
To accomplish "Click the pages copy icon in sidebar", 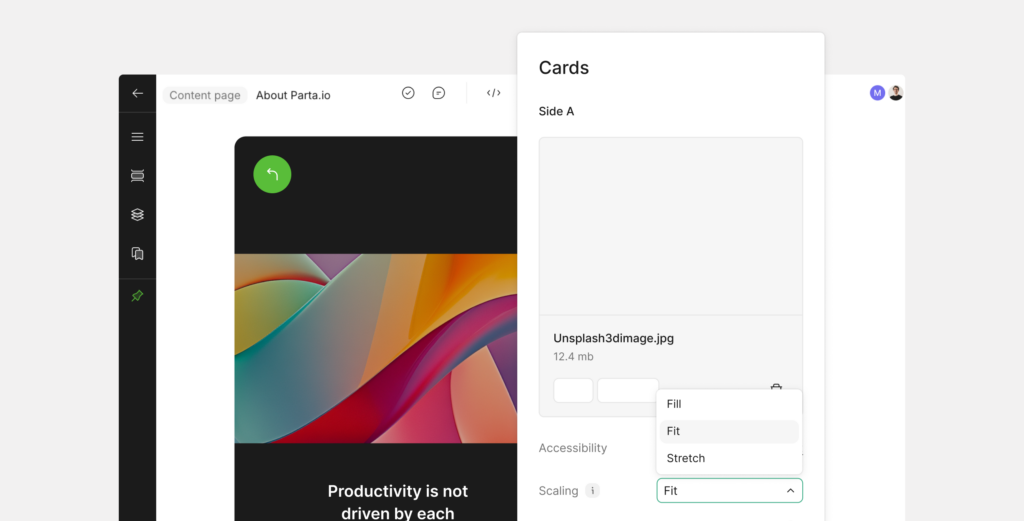I will [x=137, y=254].
